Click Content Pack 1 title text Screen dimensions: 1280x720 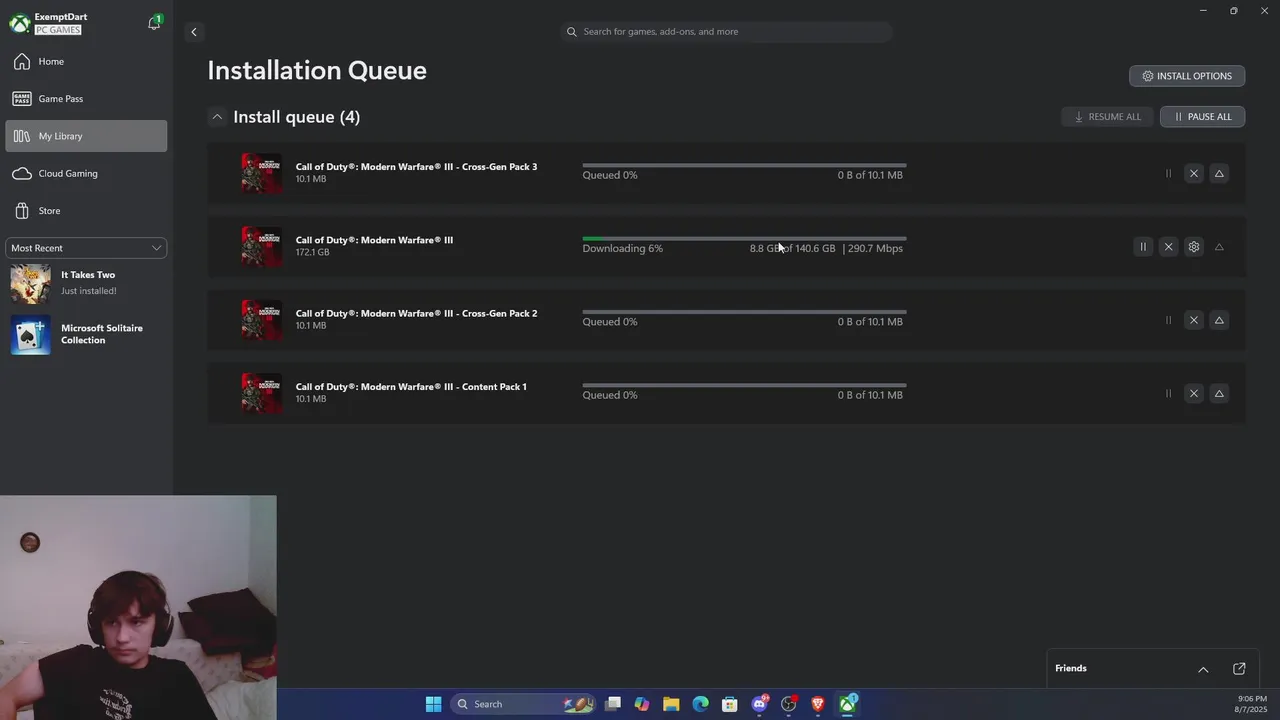[x=411, y=387]
